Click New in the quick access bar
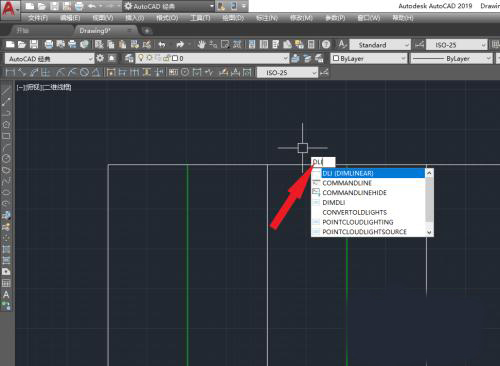The width and height of the screenshot is (500, 366). pyautogui.click(x=30, y=6)
